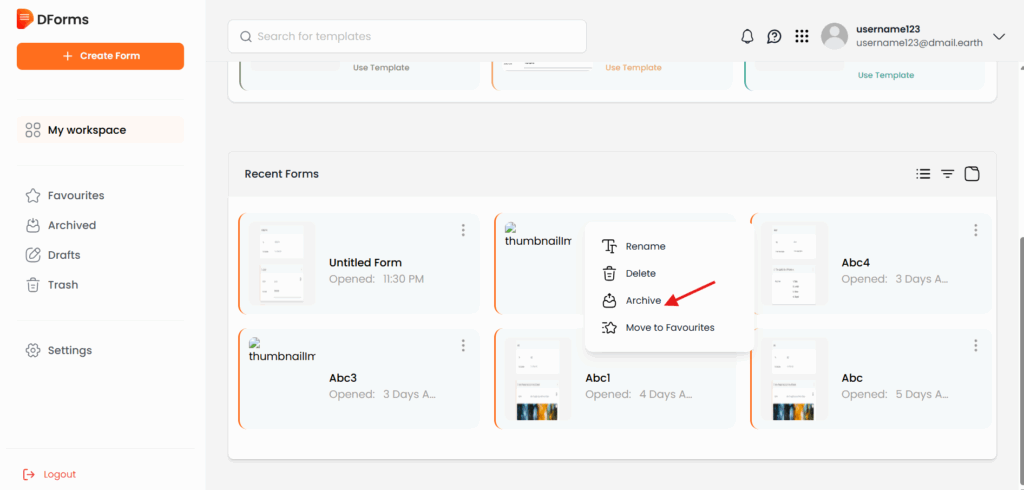The image size is (1024, 490).
Task: Open three-dot menu for Abc3 form
Action: (463, 346)
